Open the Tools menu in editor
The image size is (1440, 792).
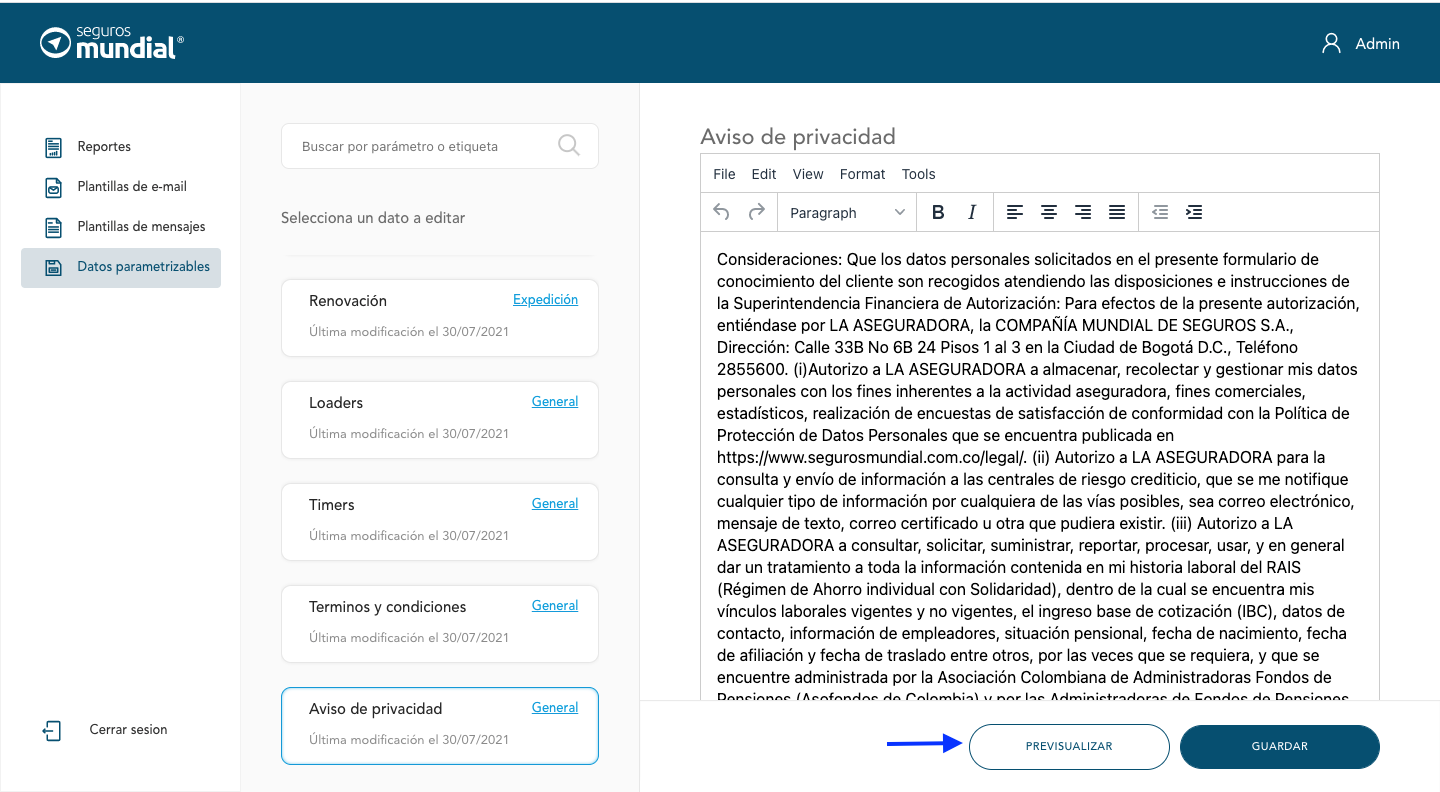pyautogui.click(x=918, y=174)
